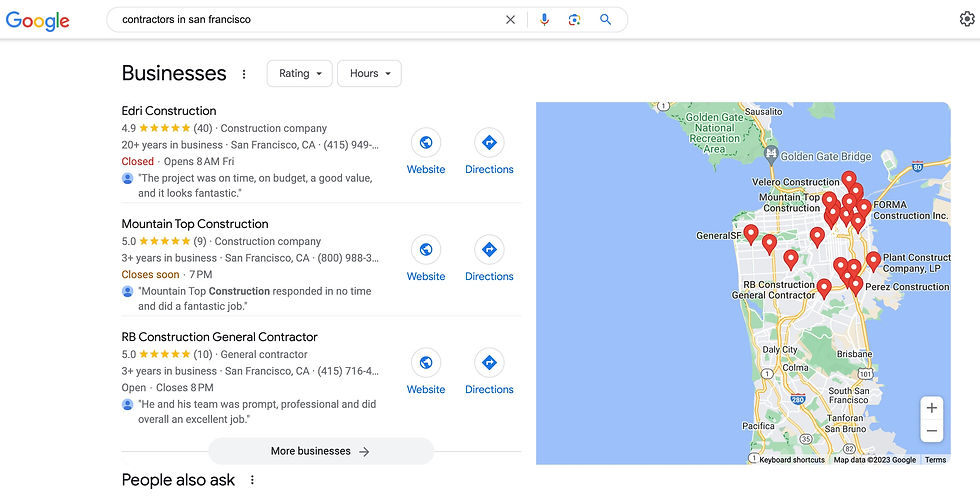Screen dimensions: 980x496
Task: Open map Terms link
Action: click(x=936, y=460)
